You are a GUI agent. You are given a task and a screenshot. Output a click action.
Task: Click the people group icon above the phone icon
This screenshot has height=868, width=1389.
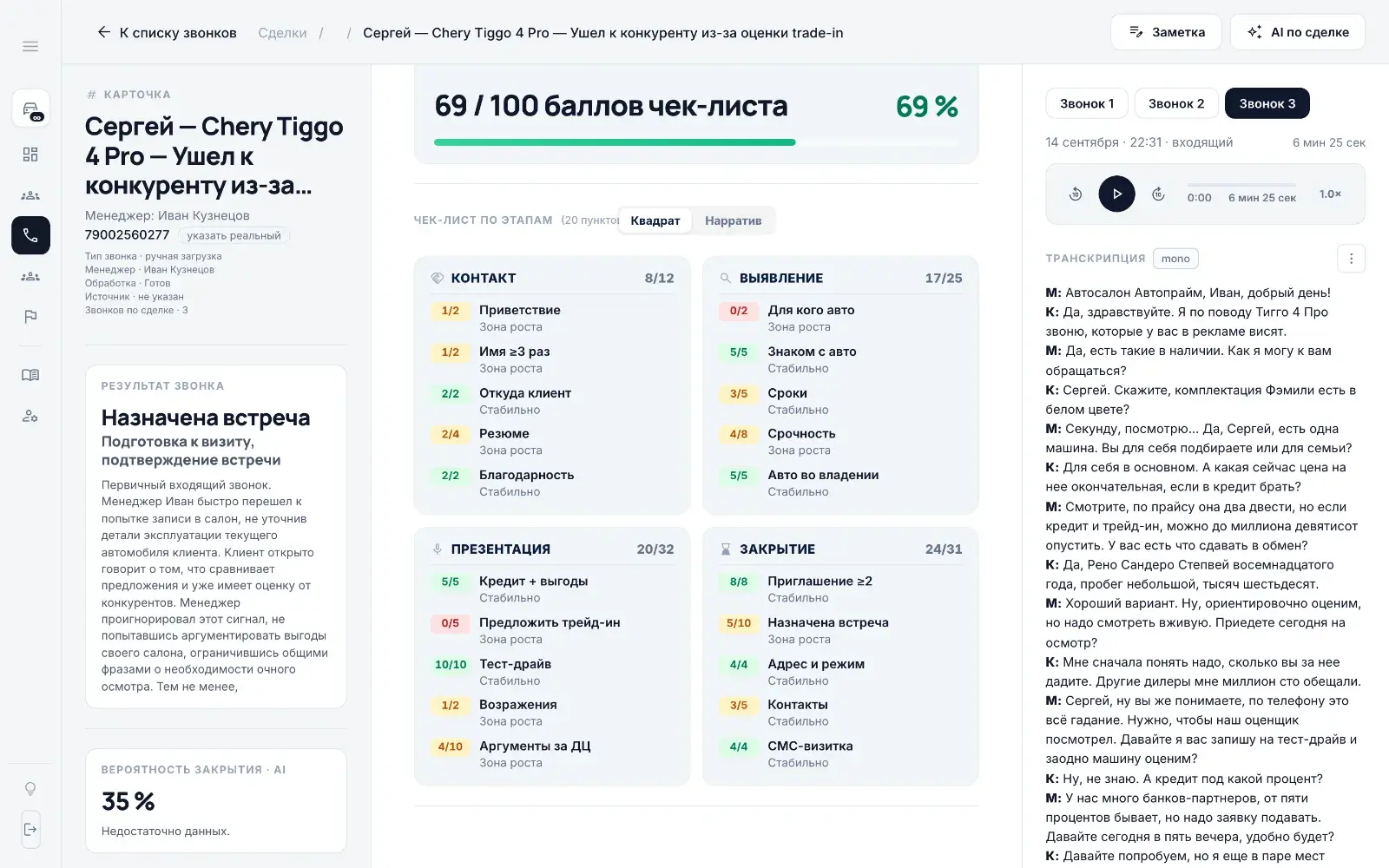coord(30,195)
